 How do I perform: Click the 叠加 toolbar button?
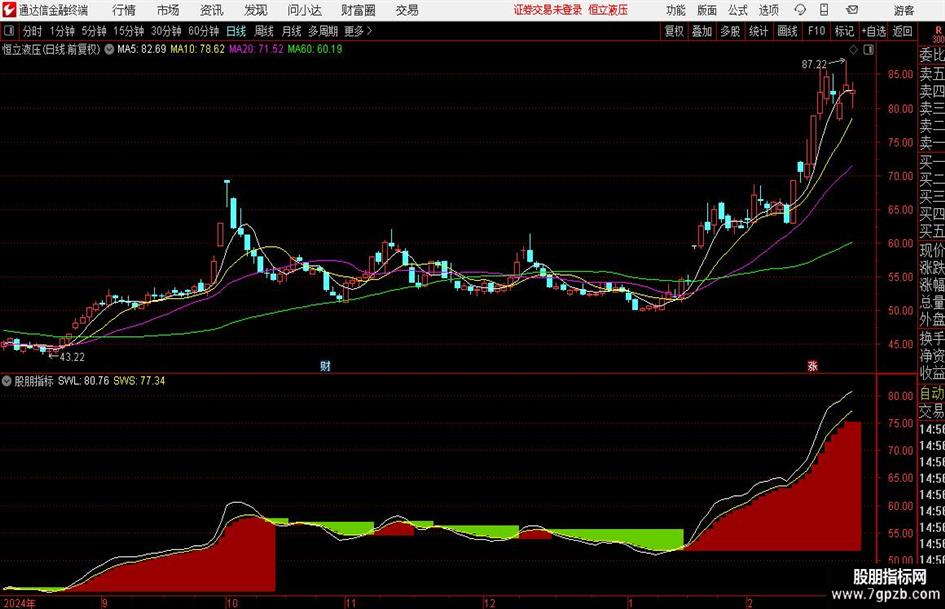coord(702,31)
